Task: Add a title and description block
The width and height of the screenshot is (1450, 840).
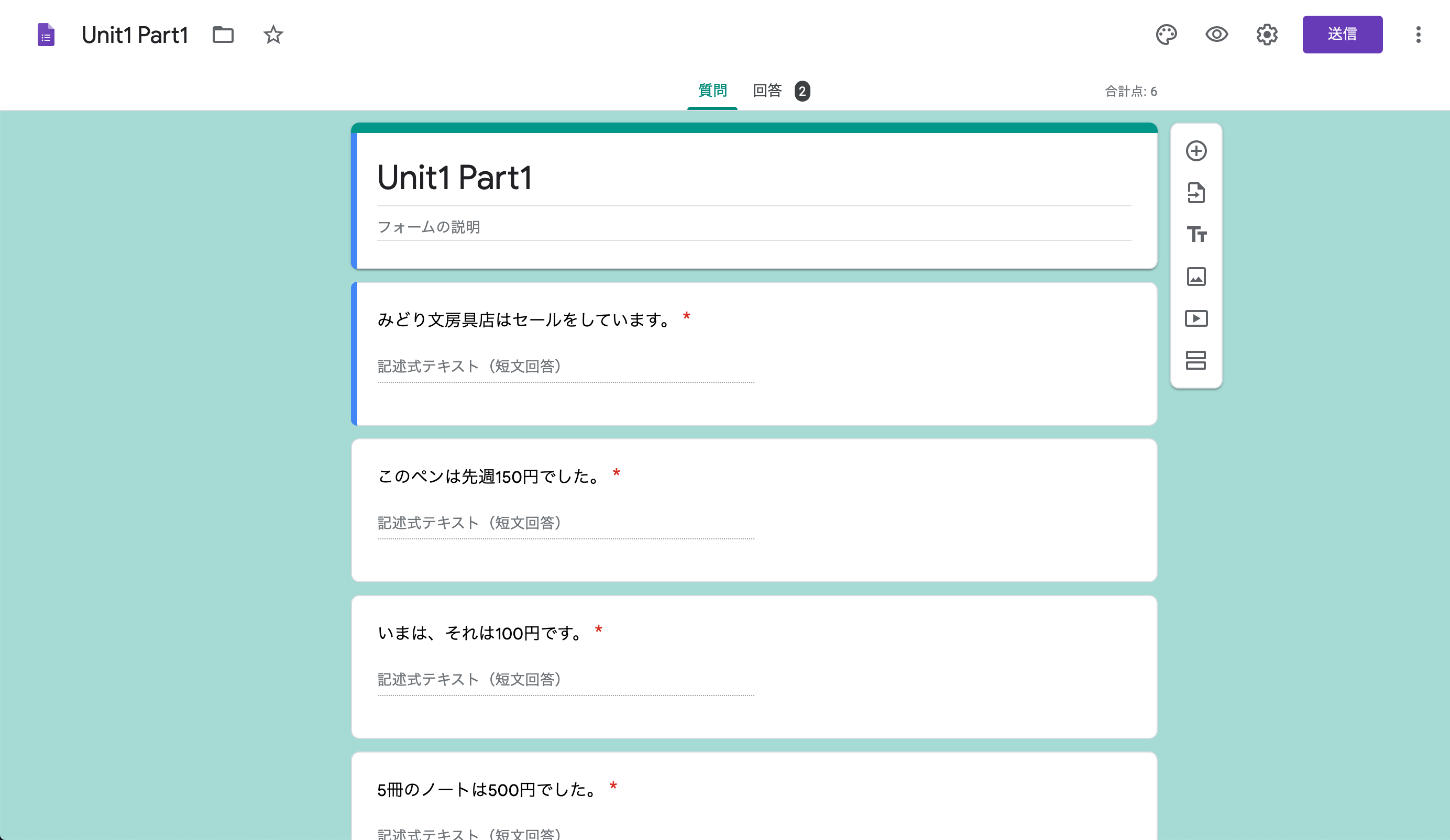Action: click(x=1196, y=235)
